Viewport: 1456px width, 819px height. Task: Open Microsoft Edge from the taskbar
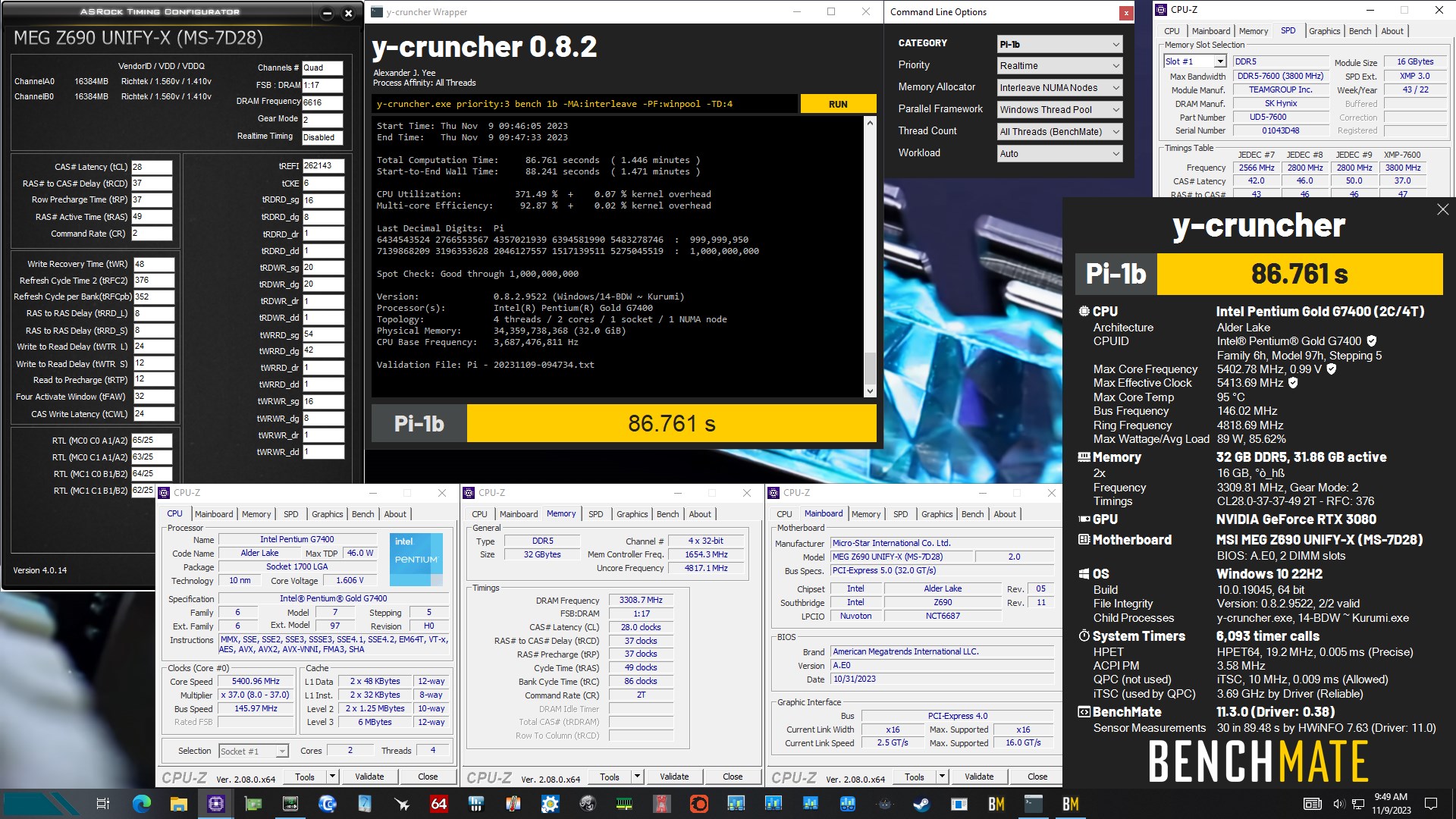coord(141,804)
